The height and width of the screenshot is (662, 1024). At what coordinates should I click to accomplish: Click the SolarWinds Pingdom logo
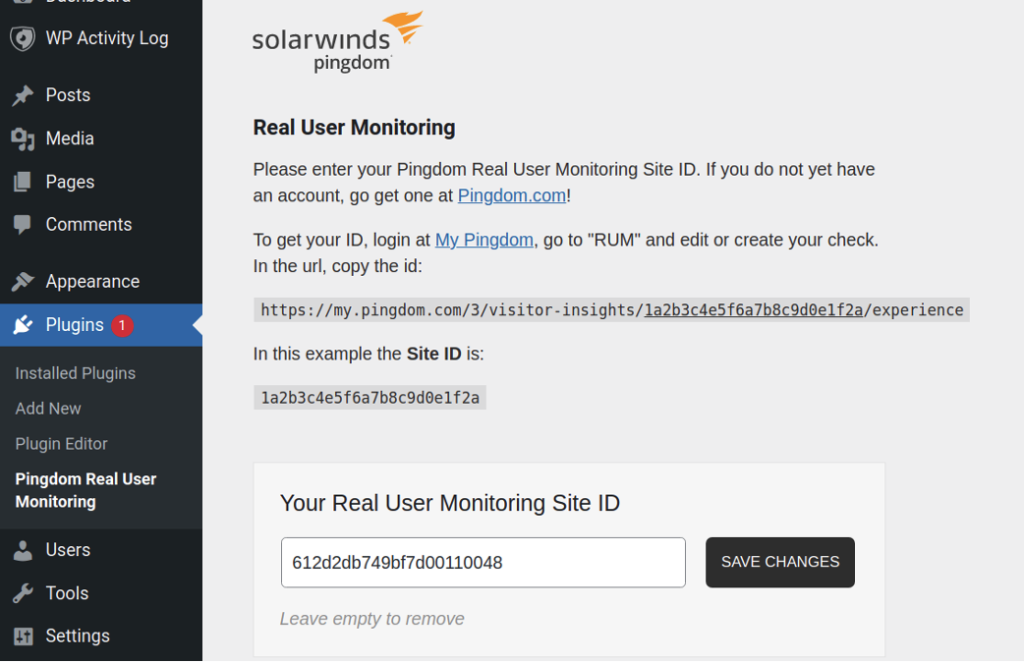click(x=338, y=42)
